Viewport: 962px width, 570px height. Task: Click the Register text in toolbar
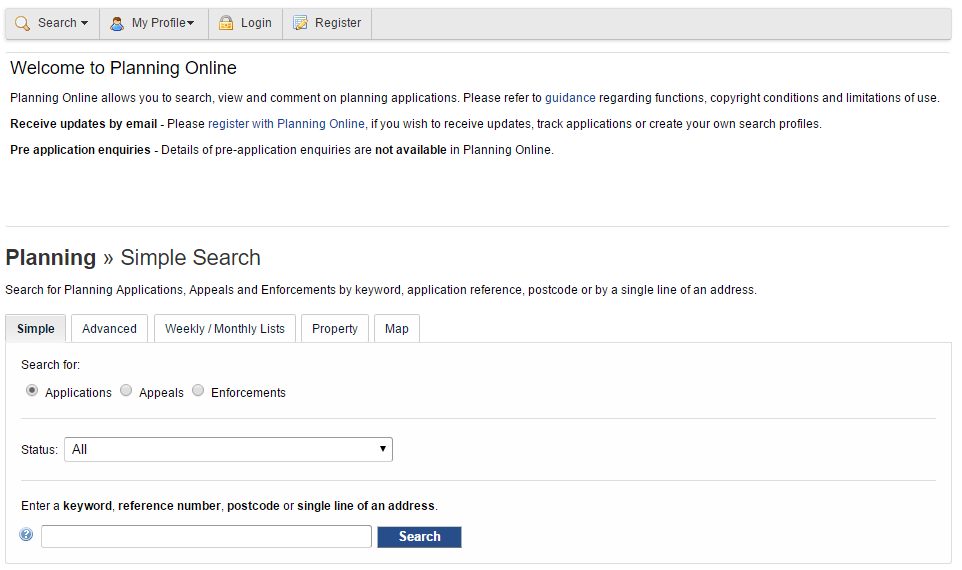(337, 23)
